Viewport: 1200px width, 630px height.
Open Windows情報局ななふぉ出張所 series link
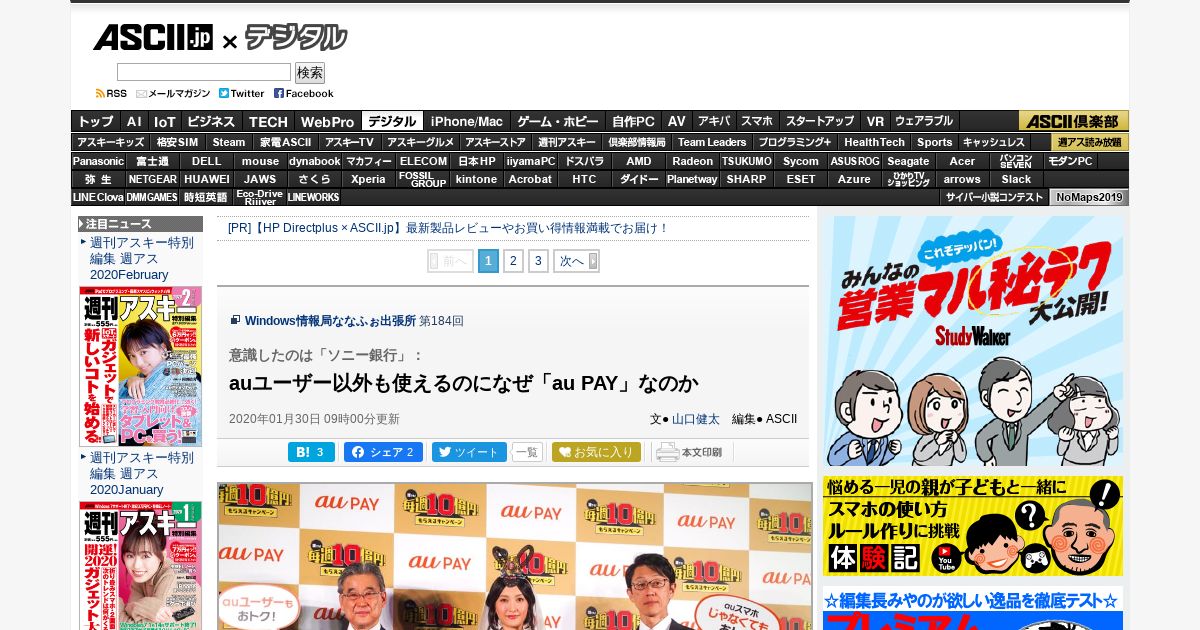tap(330, 321)
